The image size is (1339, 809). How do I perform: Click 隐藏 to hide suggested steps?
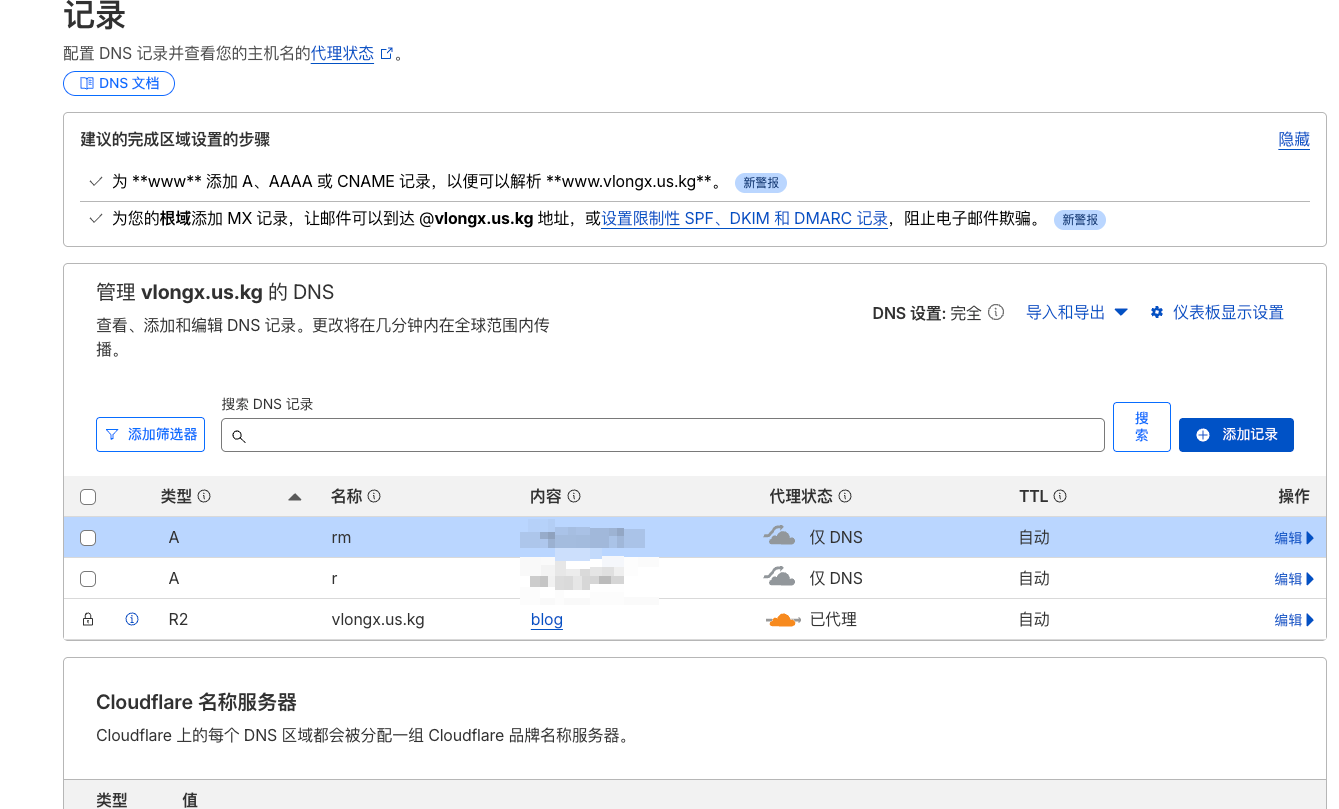pos(1294,140)
